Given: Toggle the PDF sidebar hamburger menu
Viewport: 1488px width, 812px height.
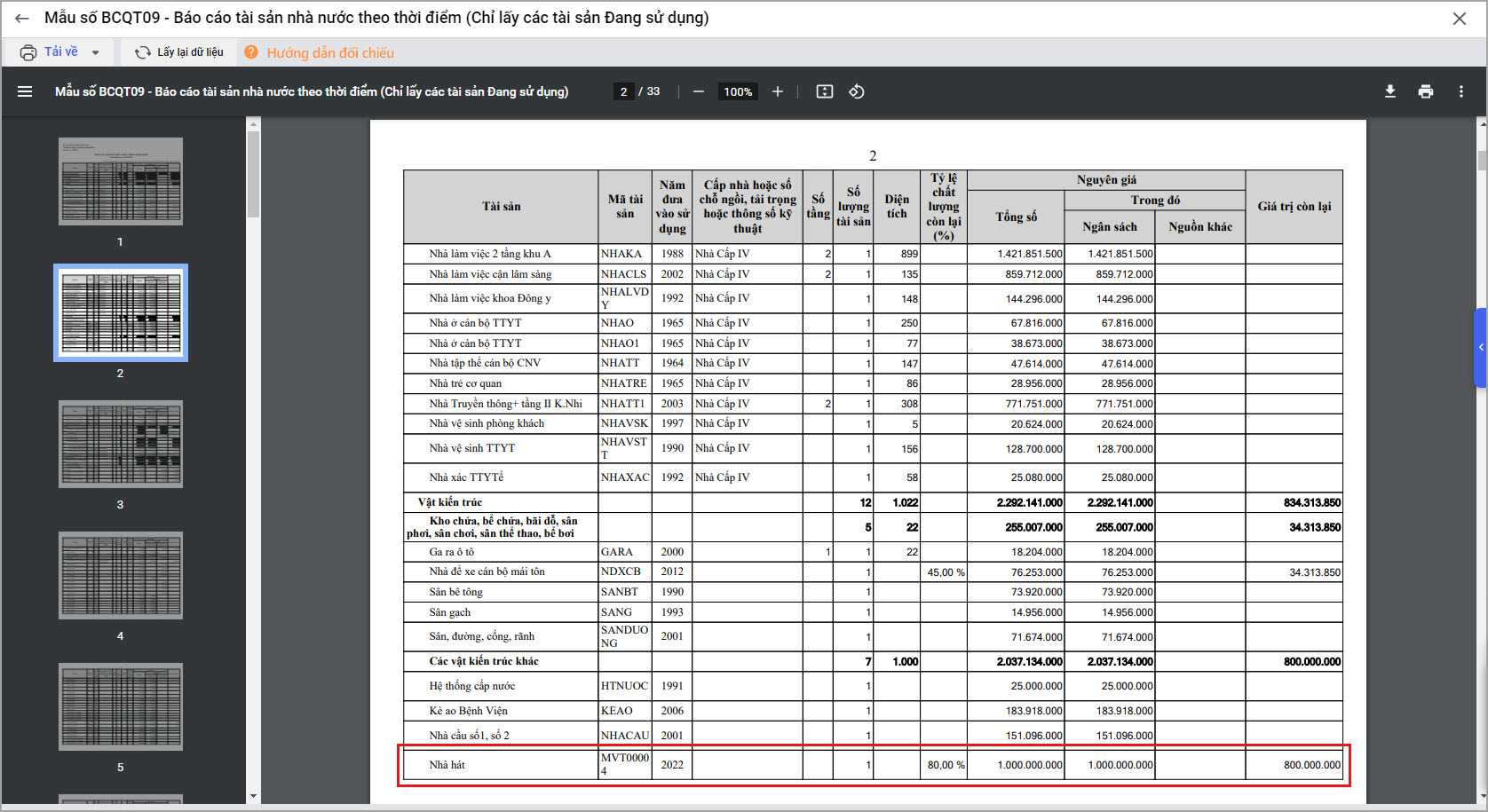Looking at the screenshot, I should 25,91.
